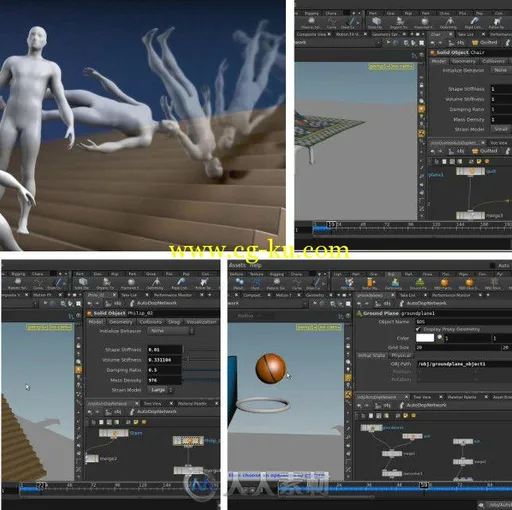
Task: Open Initialize Behavior dropdown for Chair
Action: pyautogui.click(x=501, y=70)
